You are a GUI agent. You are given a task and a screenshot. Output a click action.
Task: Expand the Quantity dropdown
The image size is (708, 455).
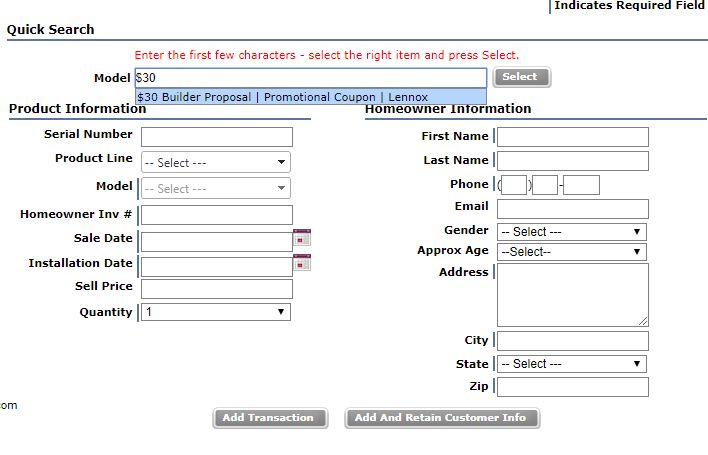point(216,312)
